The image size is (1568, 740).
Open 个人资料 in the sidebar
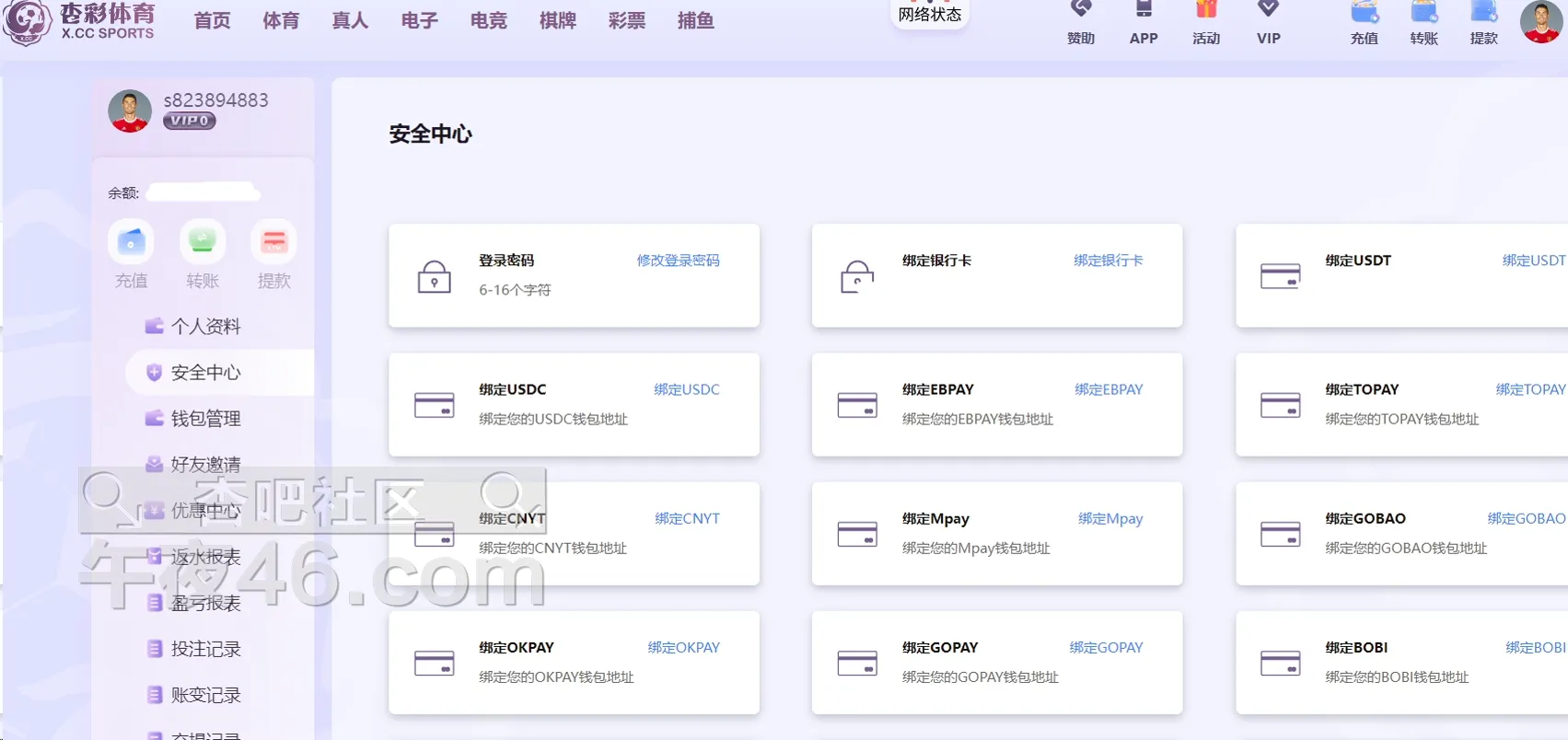tap(205, 327)
